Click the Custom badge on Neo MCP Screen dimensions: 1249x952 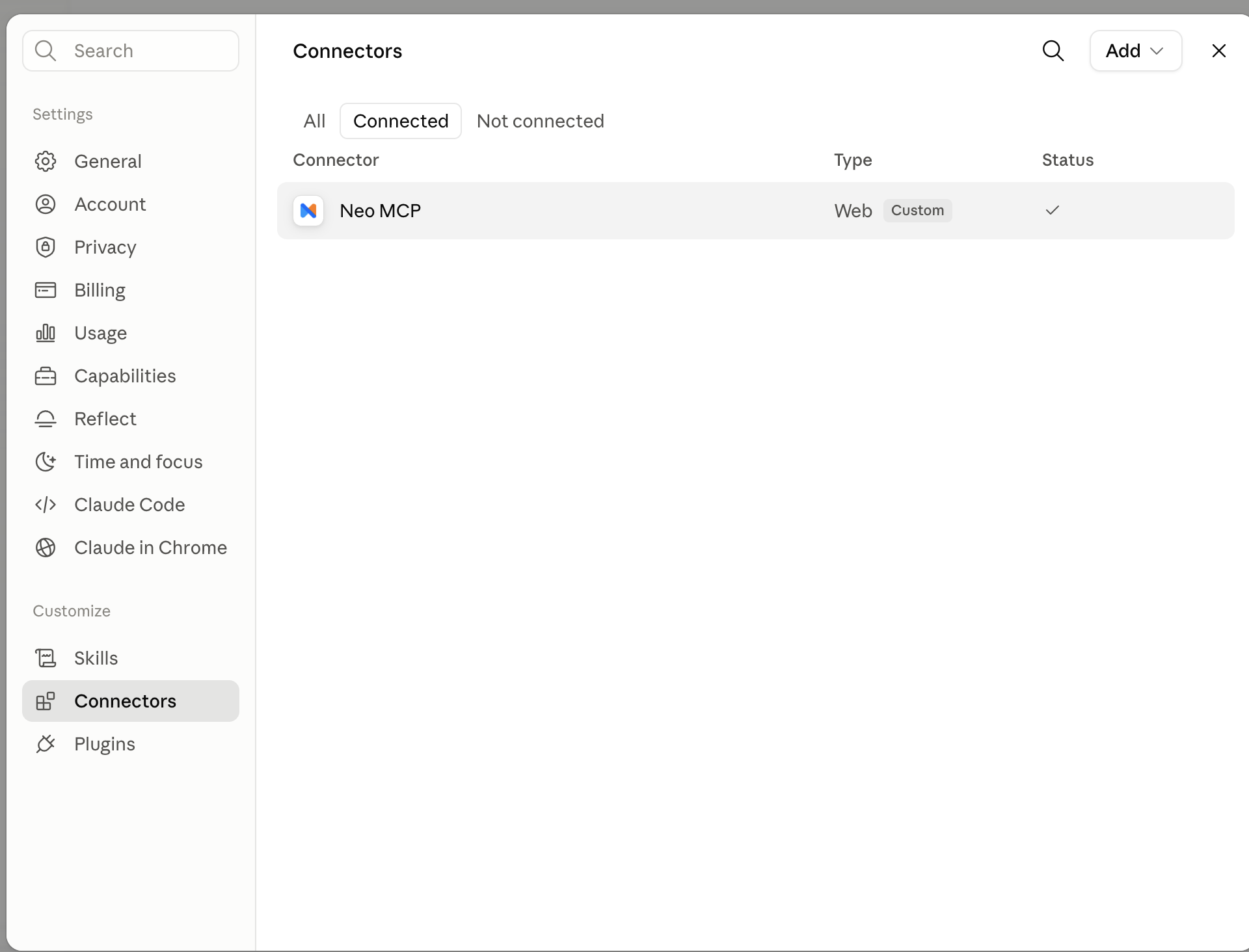[917, 211]
